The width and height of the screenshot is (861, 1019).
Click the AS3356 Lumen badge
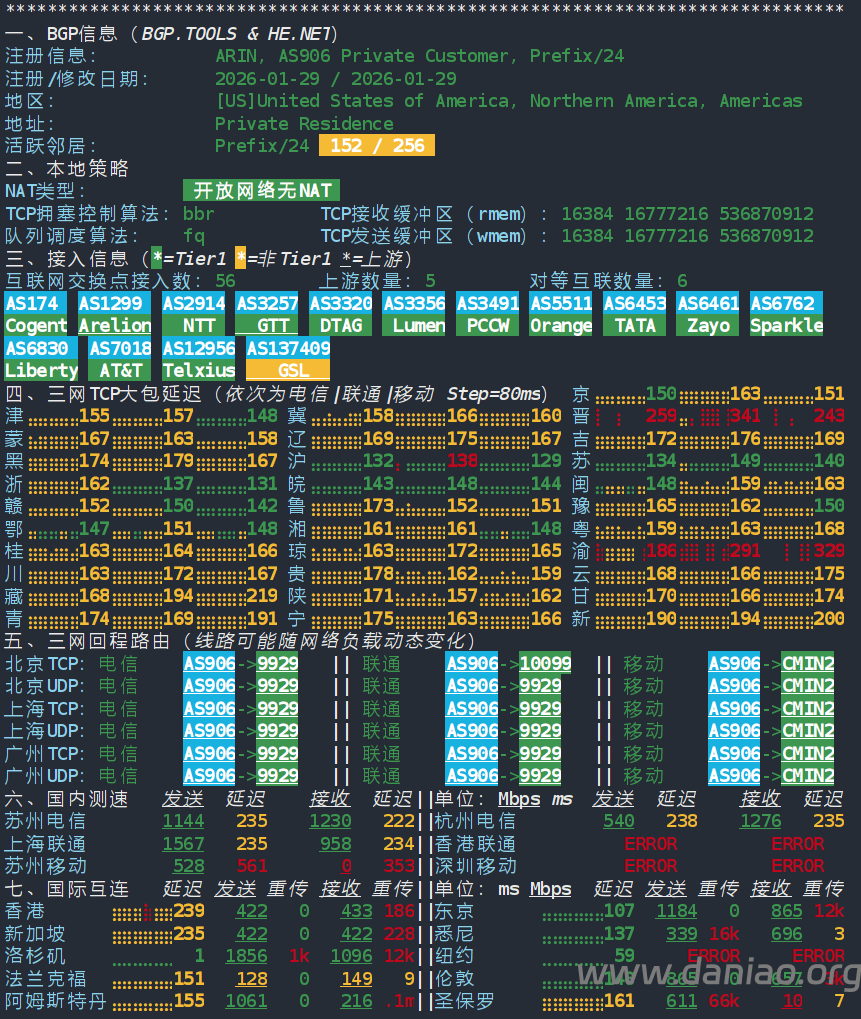(x=414, y=314)
